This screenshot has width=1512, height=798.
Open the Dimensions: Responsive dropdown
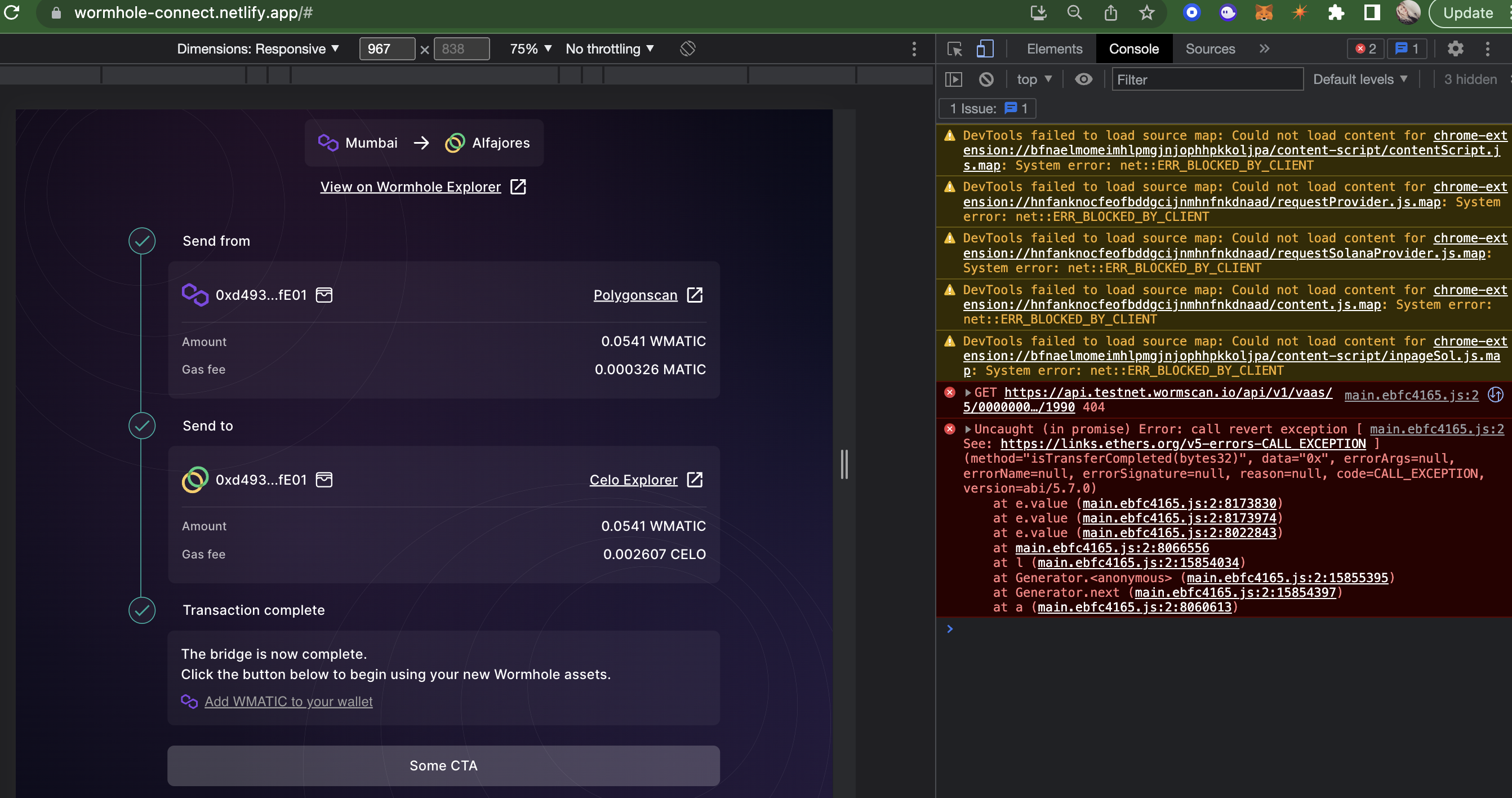(258, 48)
